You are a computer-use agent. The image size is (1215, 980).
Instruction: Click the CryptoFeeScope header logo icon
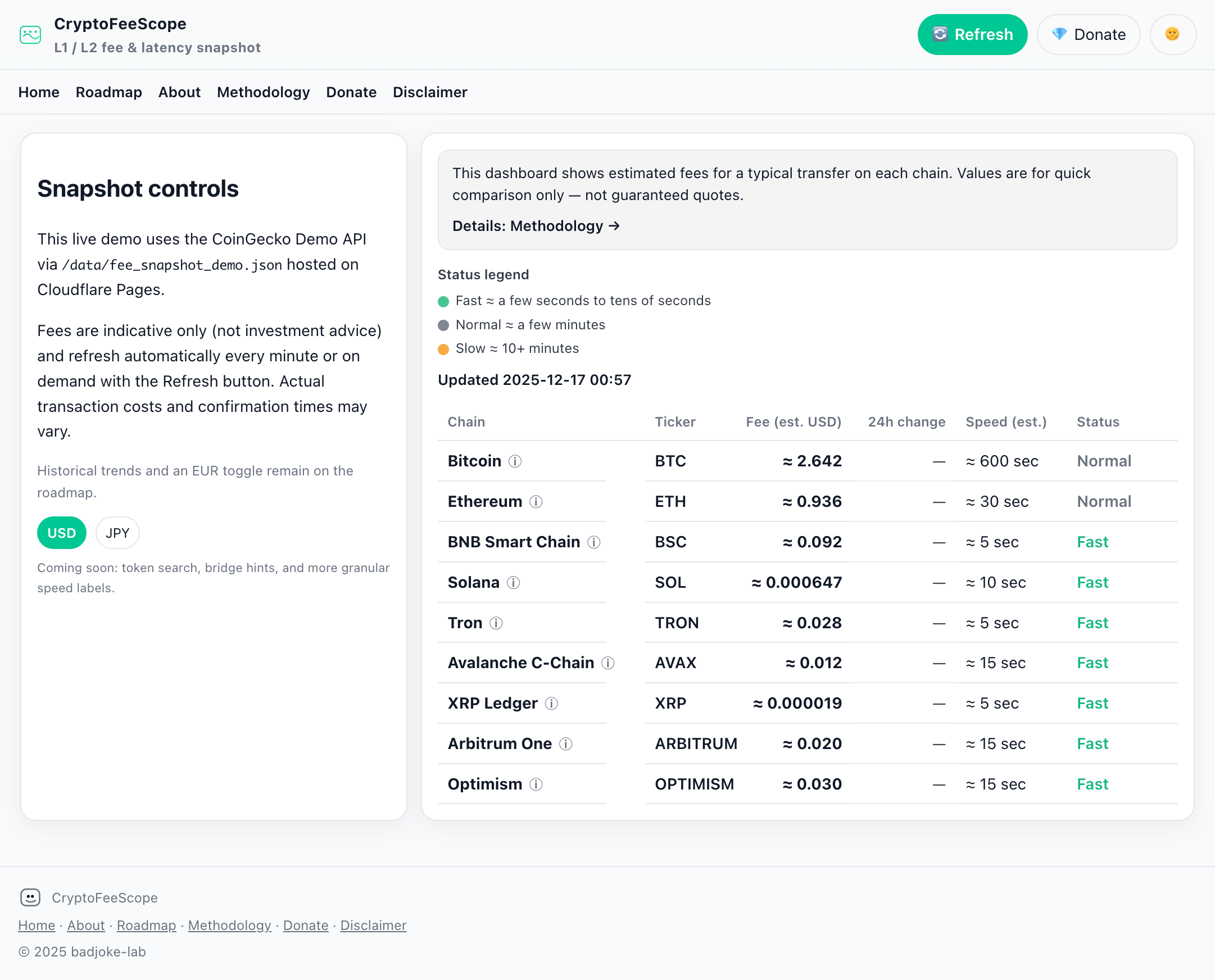[x=30, y=35]
